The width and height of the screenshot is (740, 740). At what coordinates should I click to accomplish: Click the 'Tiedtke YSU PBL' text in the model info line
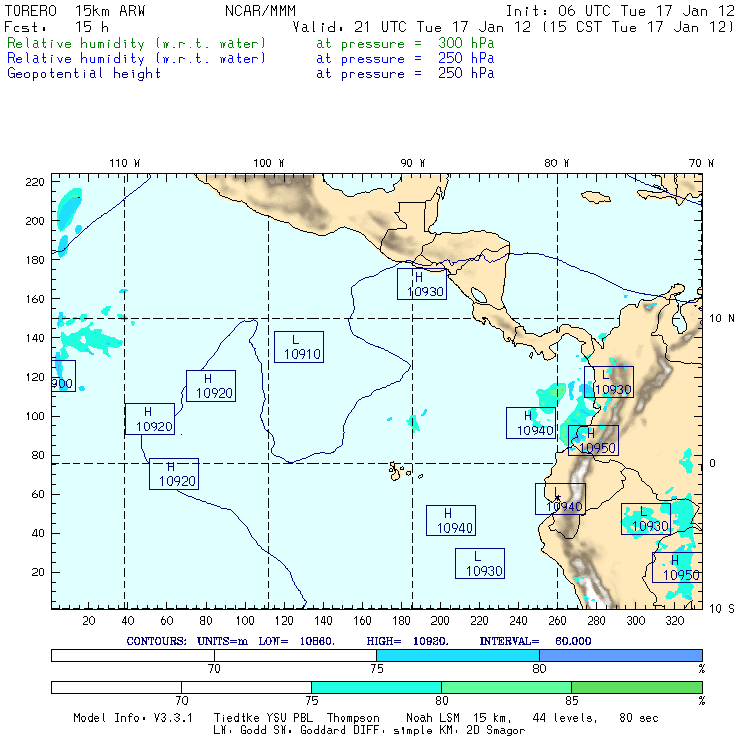(263, 718)
